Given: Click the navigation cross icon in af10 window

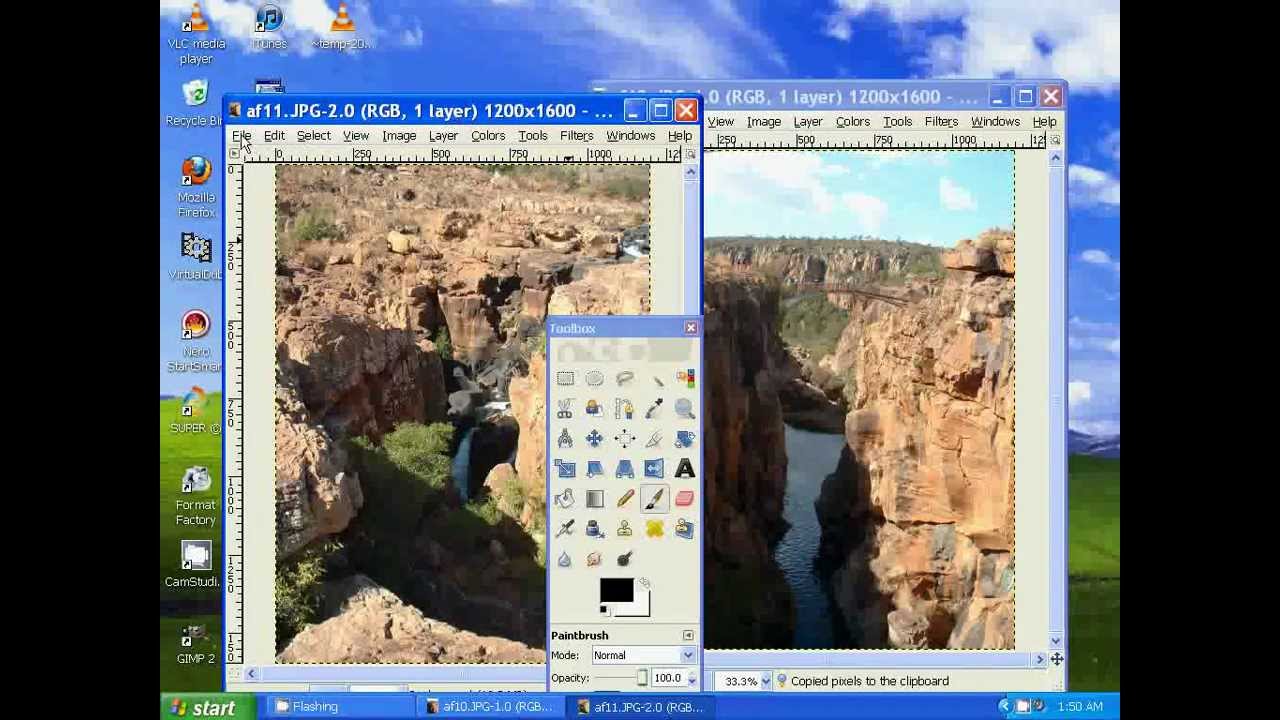Looking at the screenshot, I should (1056, 659).
